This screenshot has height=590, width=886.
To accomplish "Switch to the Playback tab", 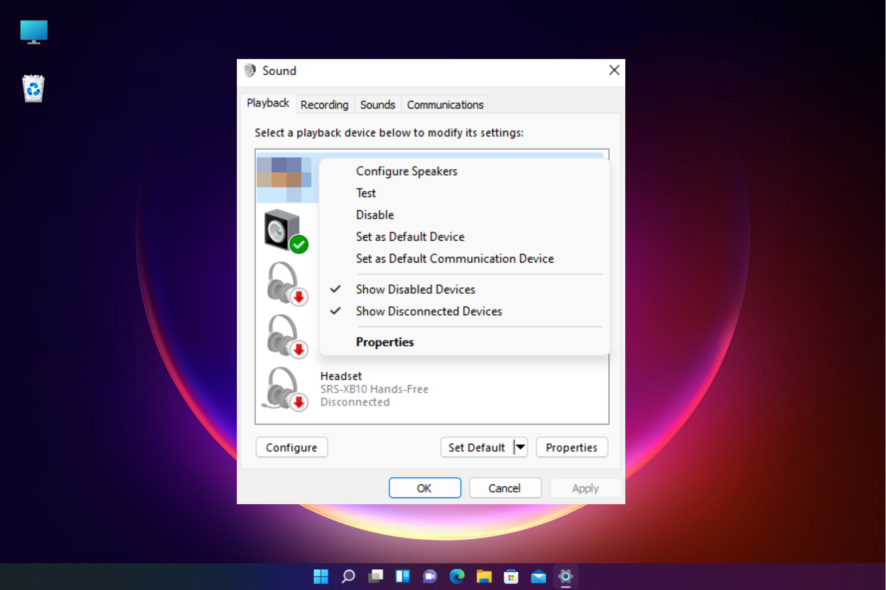I will pos(268,103).
